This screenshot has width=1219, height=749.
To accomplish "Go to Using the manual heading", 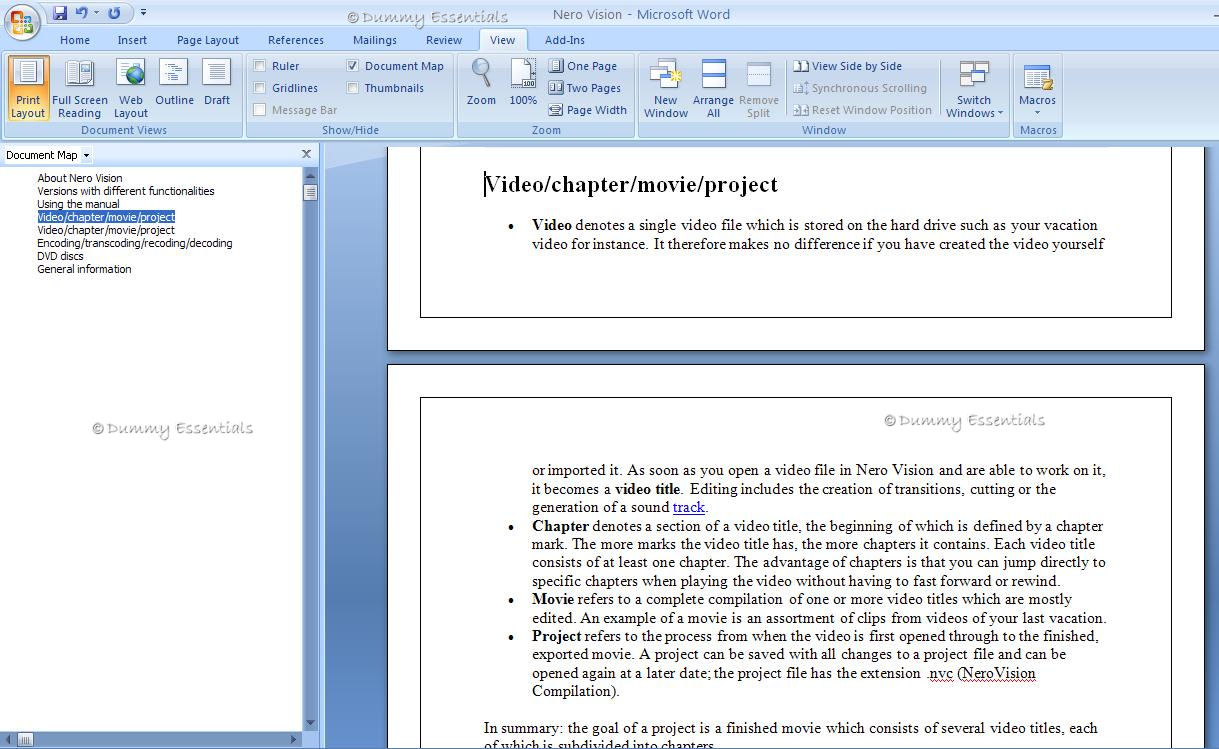I will point(78,204).
